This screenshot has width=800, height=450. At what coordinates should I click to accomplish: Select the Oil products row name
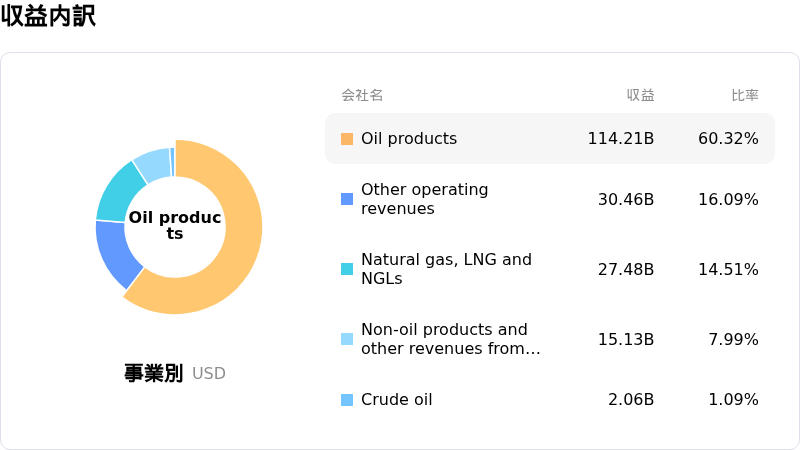point(409,139)
